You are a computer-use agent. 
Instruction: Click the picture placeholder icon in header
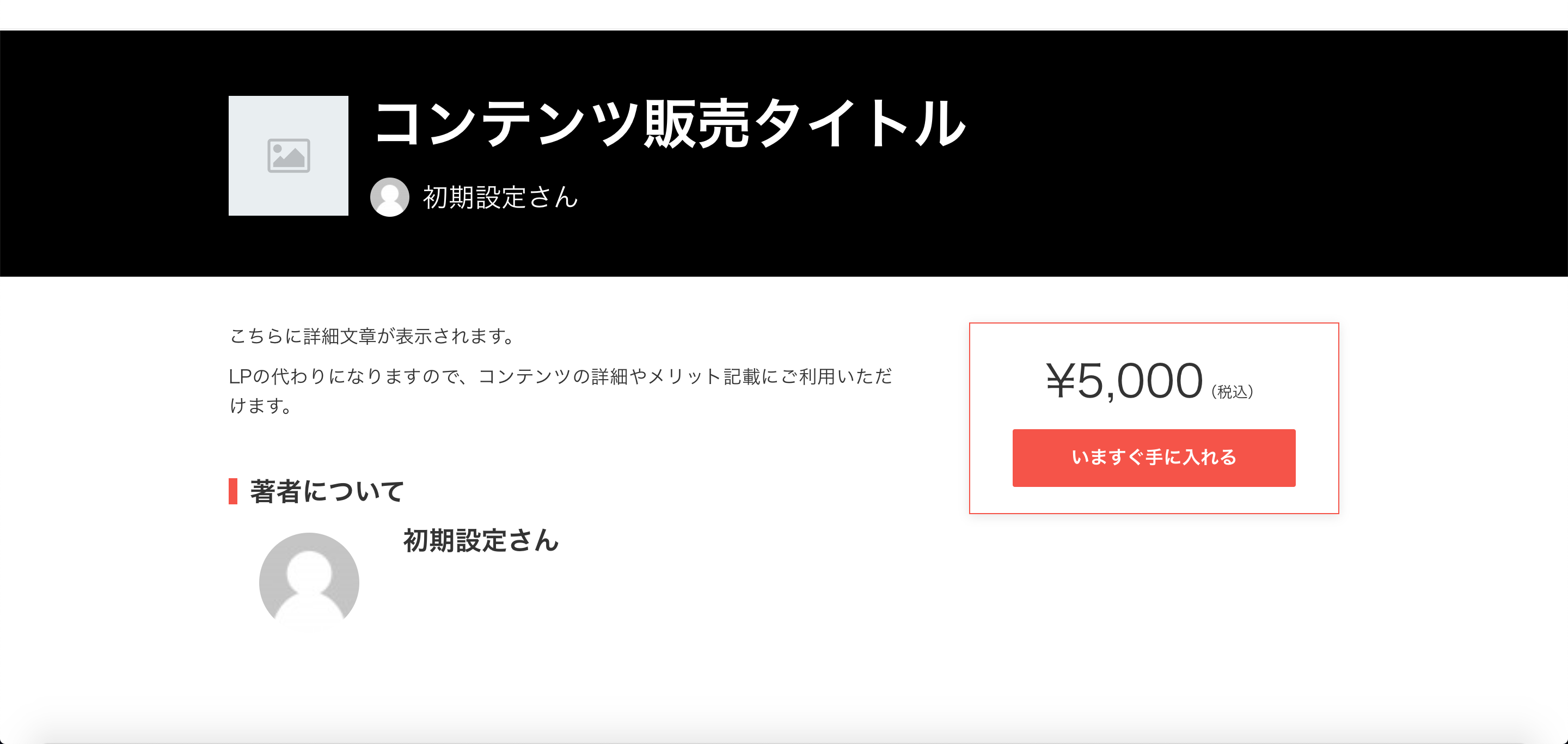(289, 156)
